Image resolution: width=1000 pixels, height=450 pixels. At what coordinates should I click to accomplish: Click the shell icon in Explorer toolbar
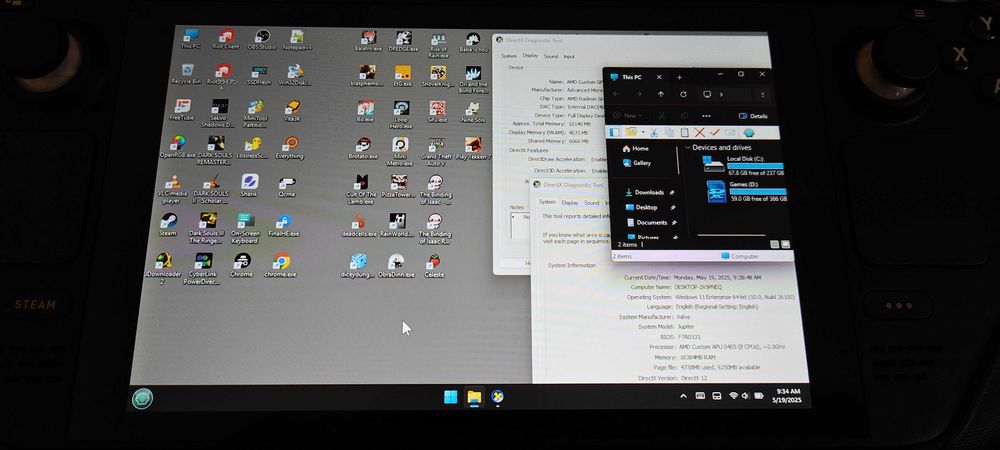click(x=749, y=133)
